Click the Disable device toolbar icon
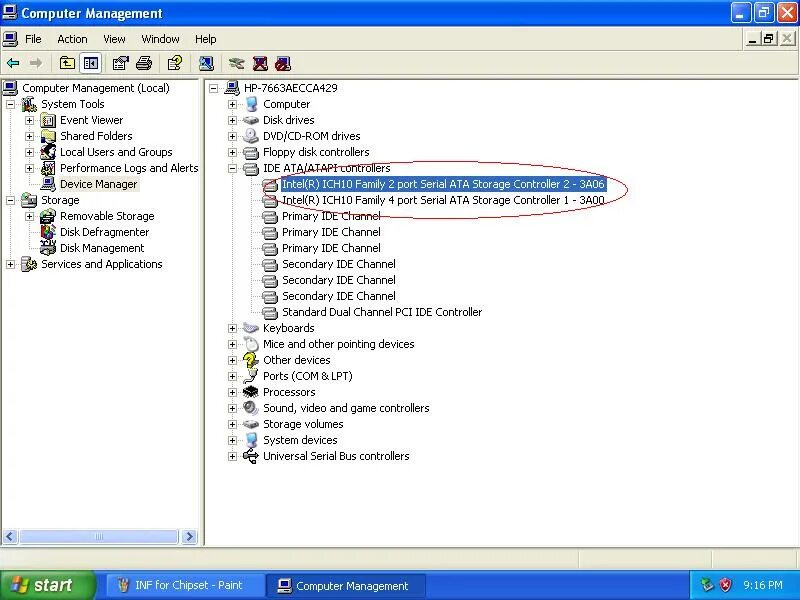Viewport: 800px width, 600px height. 283,63
